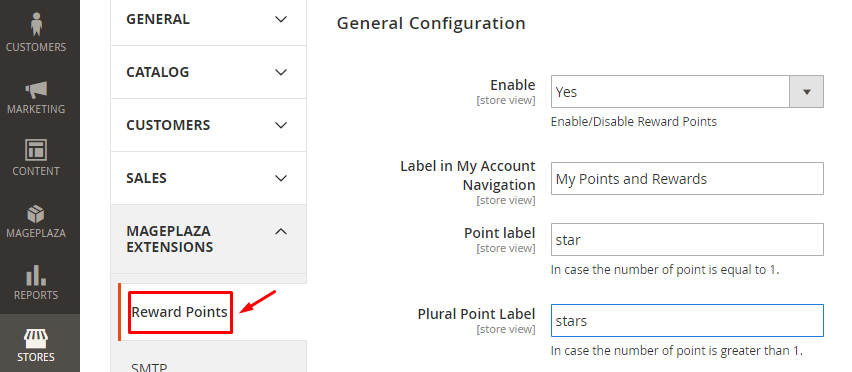
Task: Select the Reward Points menu item
Action: click(179, 312)
